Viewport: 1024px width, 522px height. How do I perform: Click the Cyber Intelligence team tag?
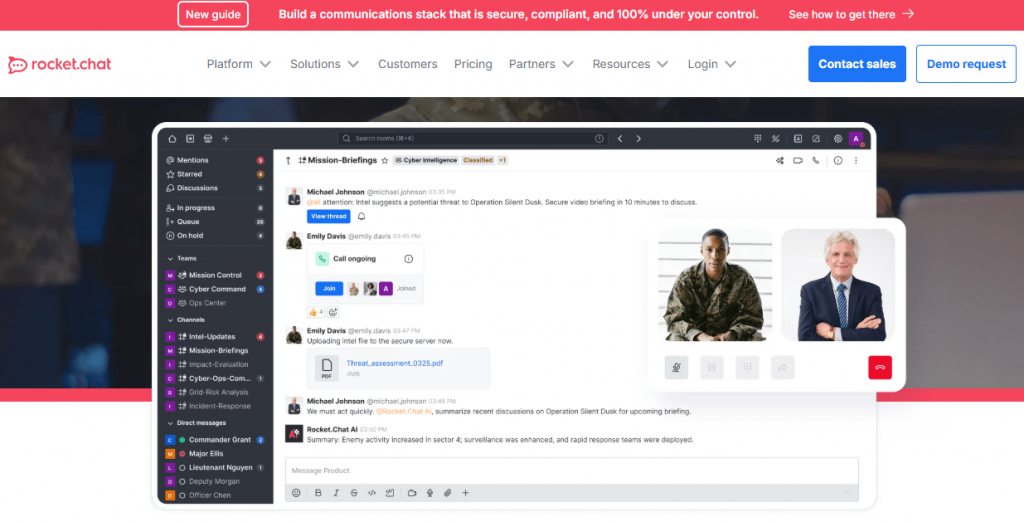[426, 160]
